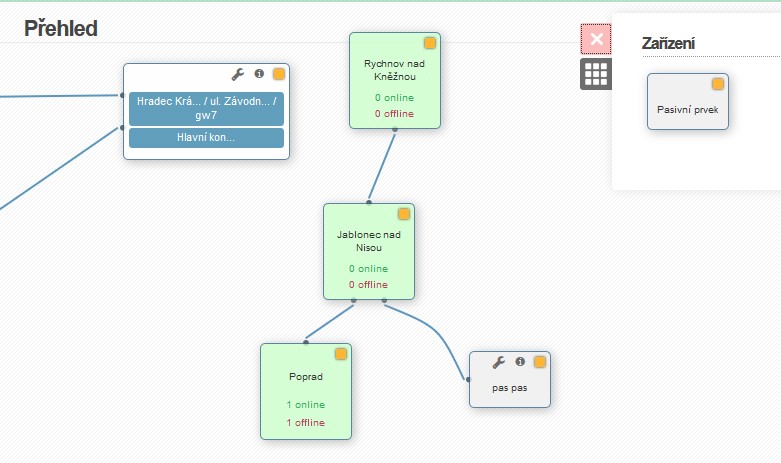Click the orange square on the Poprad node

[341, 354]
